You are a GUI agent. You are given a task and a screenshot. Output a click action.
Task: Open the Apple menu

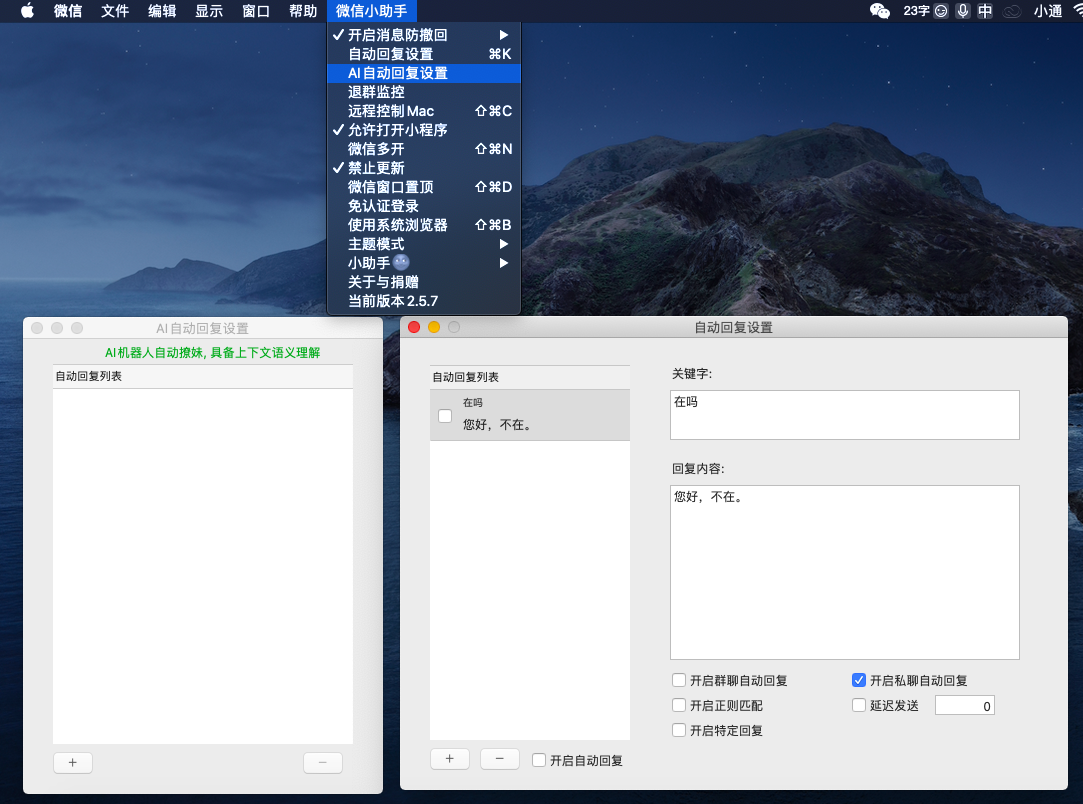pos(28,11)
